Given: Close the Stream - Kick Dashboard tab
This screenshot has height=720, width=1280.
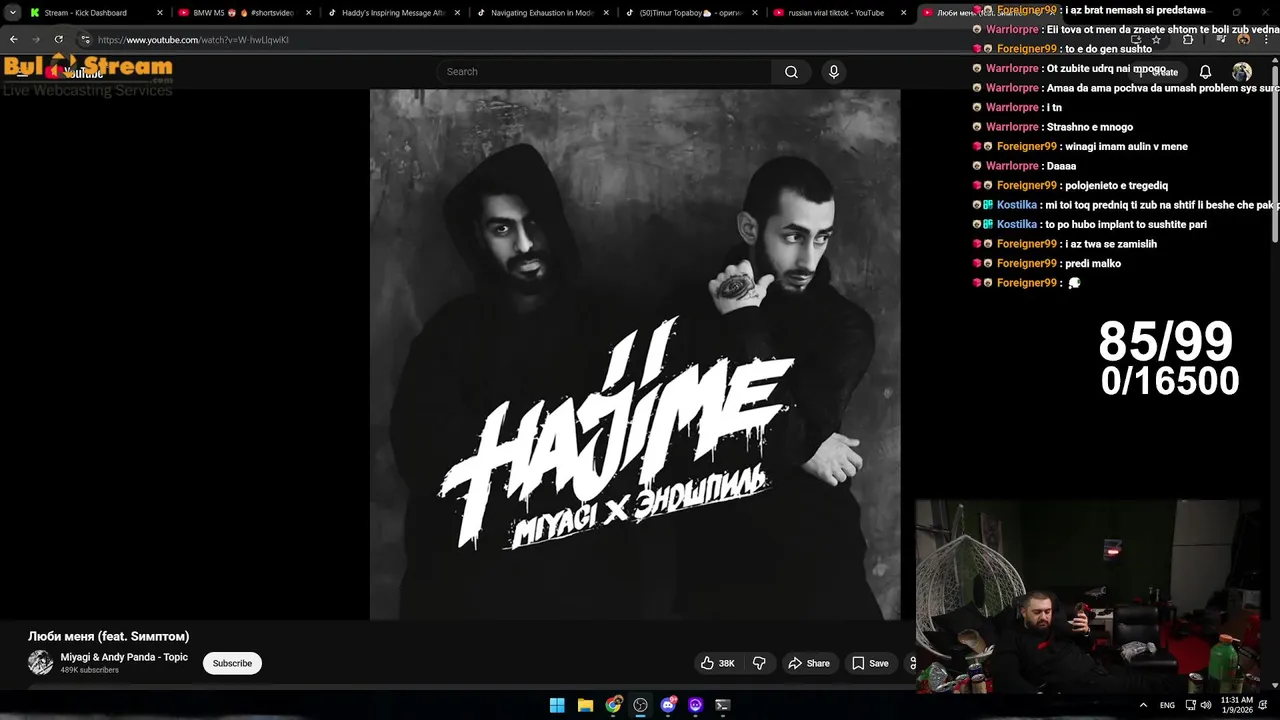Looking at the screenshot, I should [x=159, y=13].
